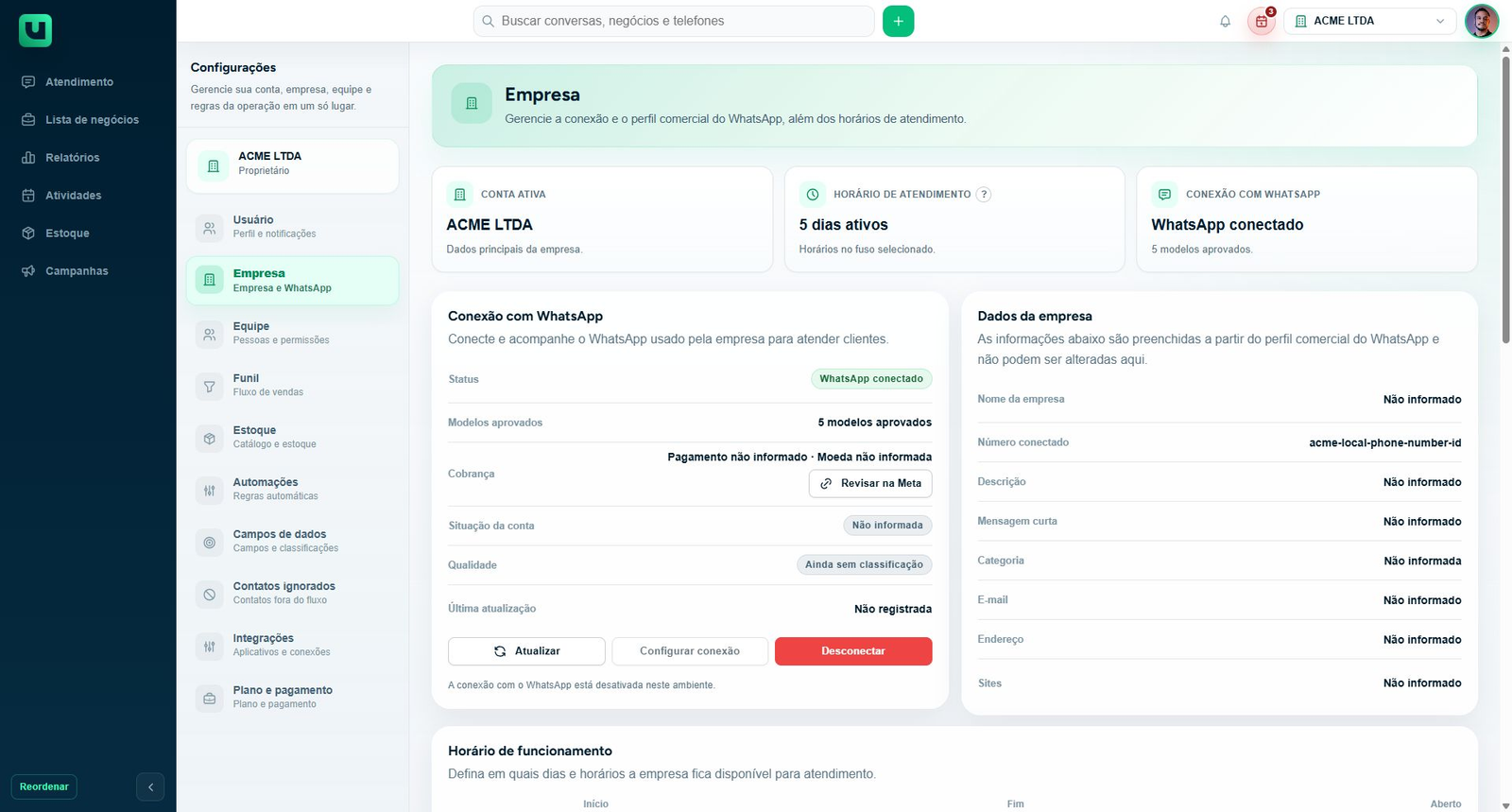Screen dimensions: 1512x812
Task: Click the Não informada account status badge
Action: pyautogui.click(x=887, y=526)
